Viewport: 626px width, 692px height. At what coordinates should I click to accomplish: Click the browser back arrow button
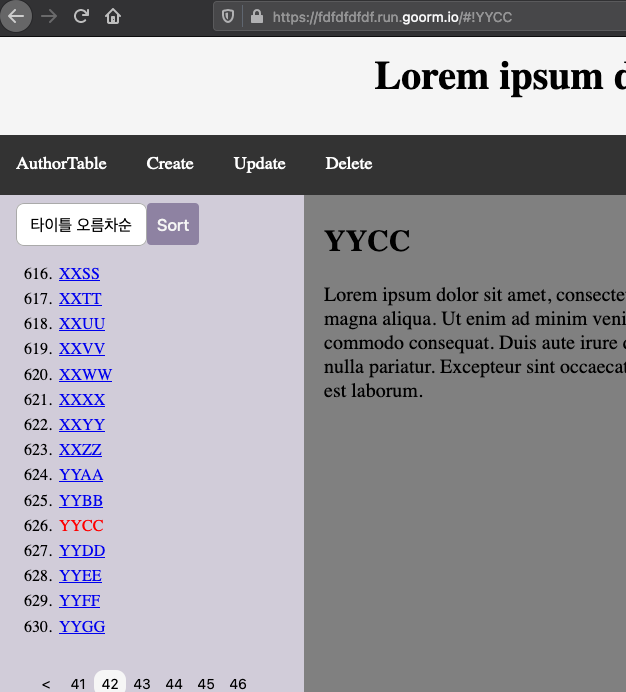click(x=16, y=17)
